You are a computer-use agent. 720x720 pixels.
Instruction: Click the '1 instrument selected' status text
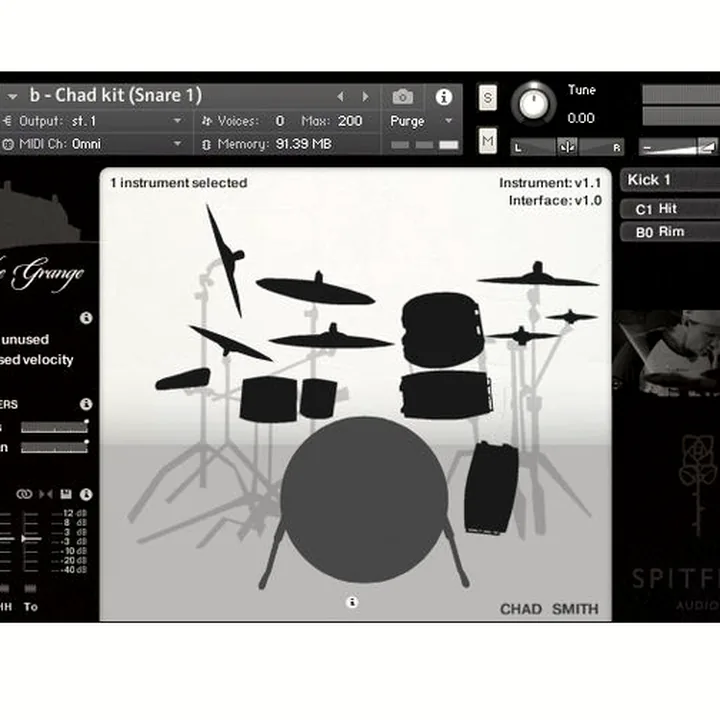click(x=179, y=183)
